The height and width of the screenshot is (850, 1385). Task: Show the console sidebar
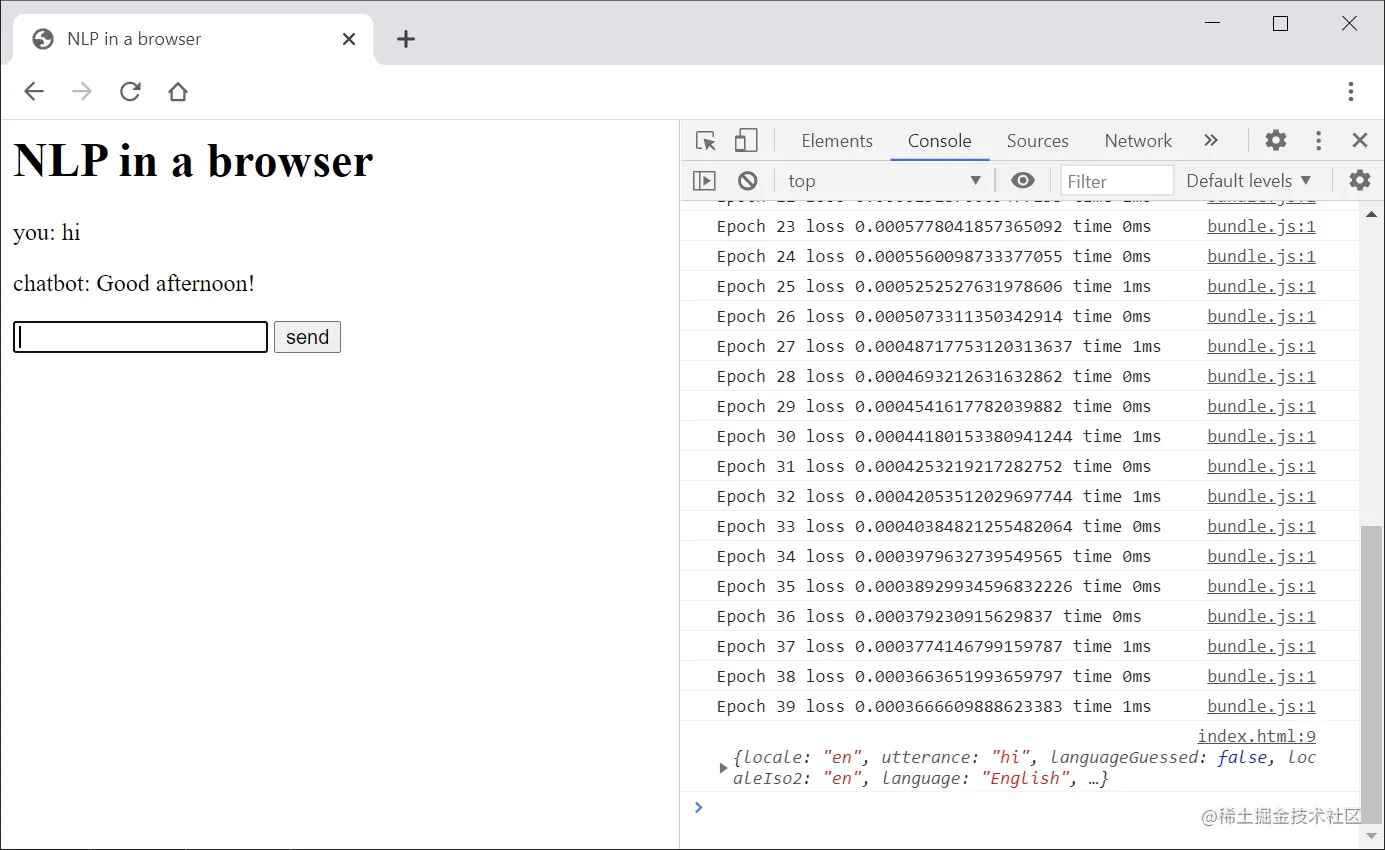[x=705, y=181]
